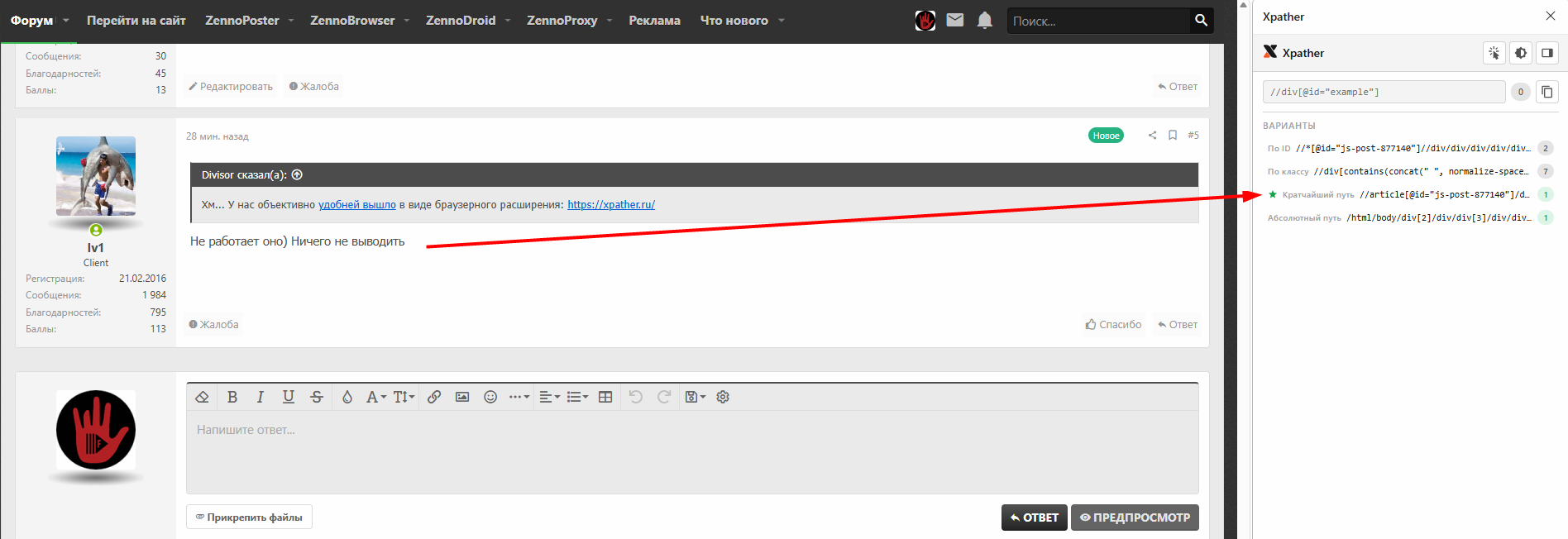Expand the more insert options dropdown
This screenshot has height=539, width=1568.
click(519, 397)
